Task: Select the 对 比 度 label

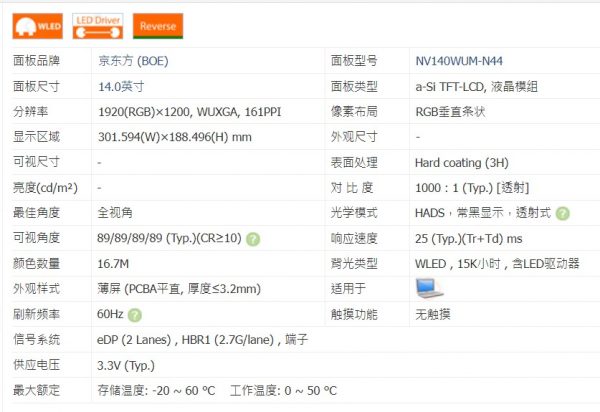Action: tap(352, 187)
